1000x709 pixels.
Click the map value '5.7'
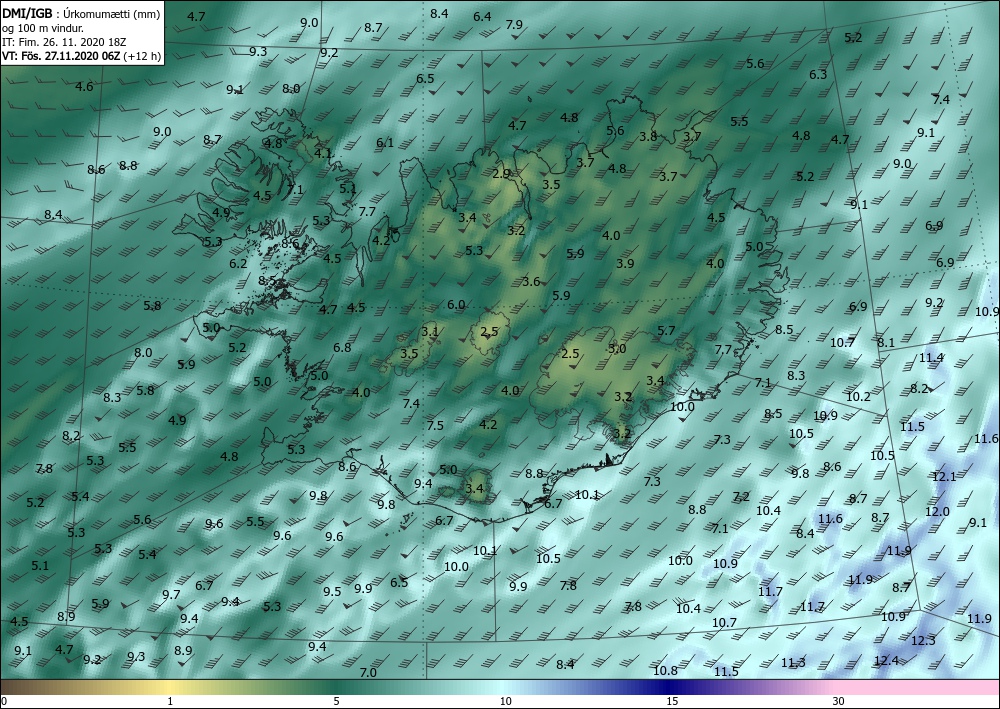pos(666,330)
